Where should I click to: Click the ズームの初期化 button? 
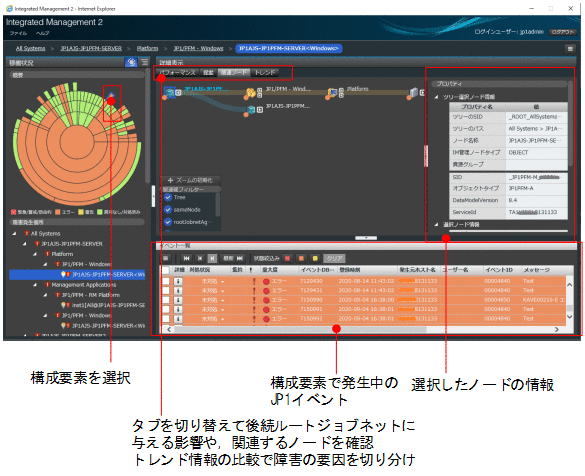(191, 180)
